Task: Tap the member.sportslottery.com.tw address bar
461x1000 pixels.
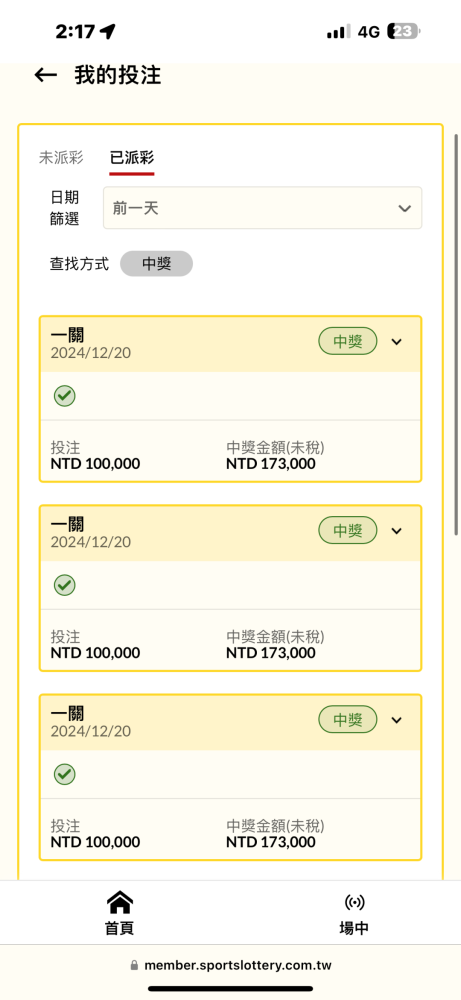Action: [x=230, y=966]
